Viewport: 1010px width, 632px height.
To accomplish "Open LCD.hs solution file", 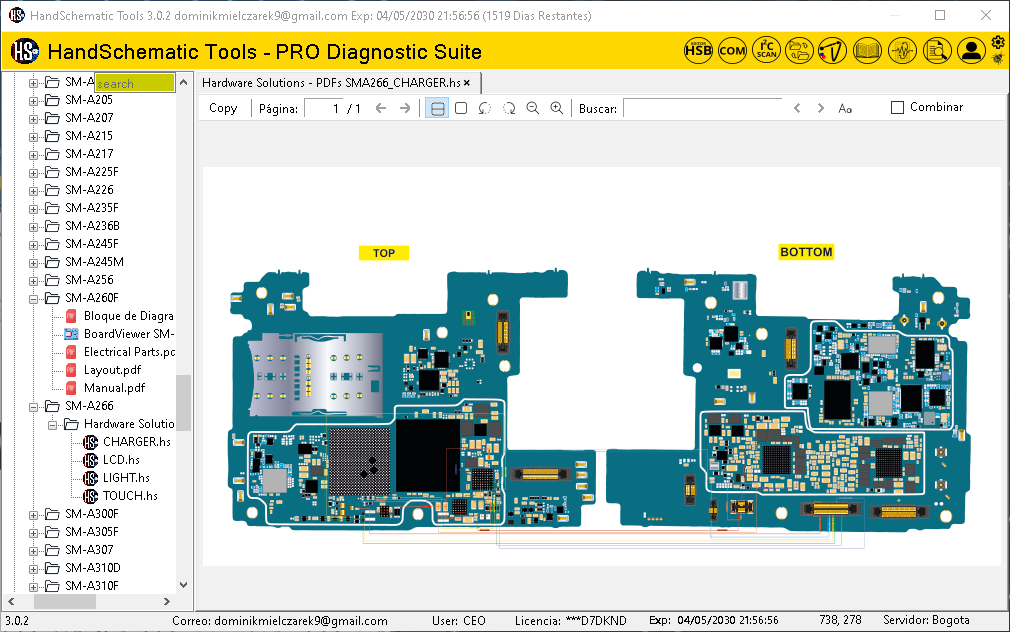I will [121, 459].
